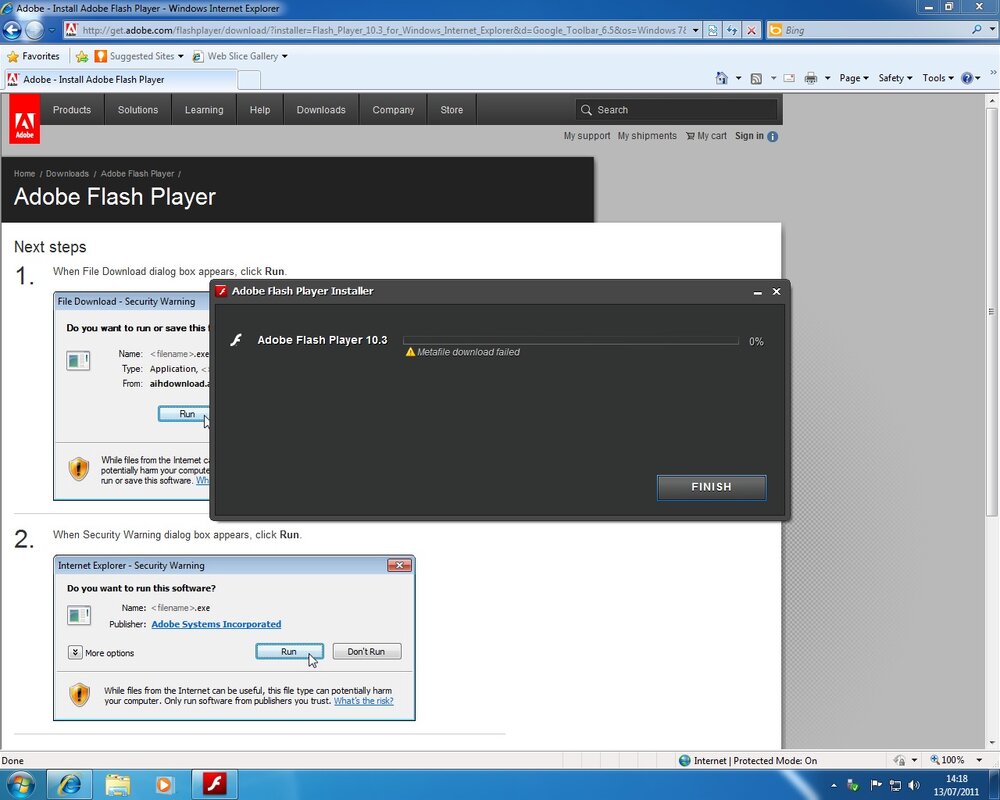Select the Adobe - Install Adobe Flash Player tab

[120, 80]
